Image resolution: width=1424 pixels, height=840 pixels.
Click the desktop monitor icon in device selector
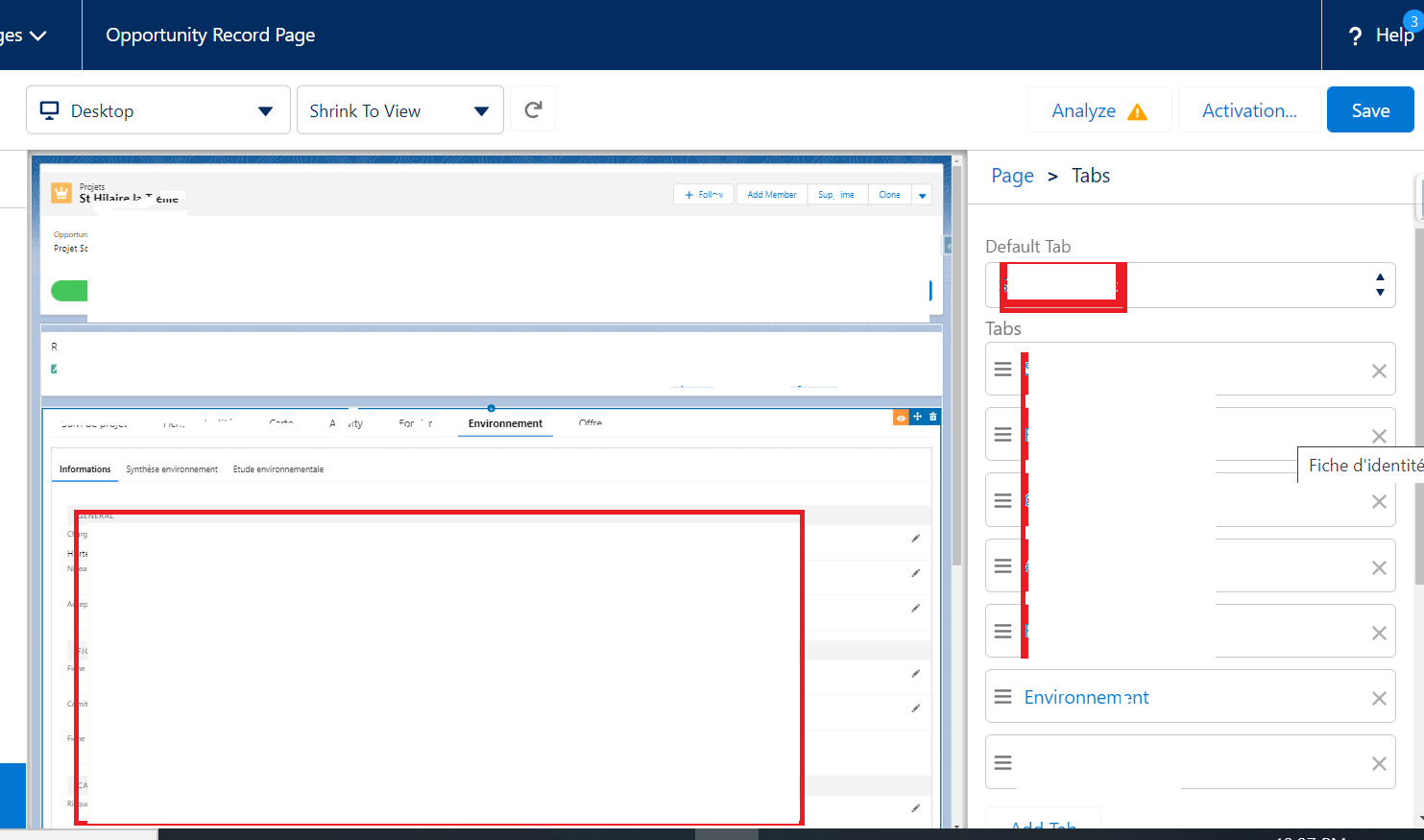(x=49, y=110)
